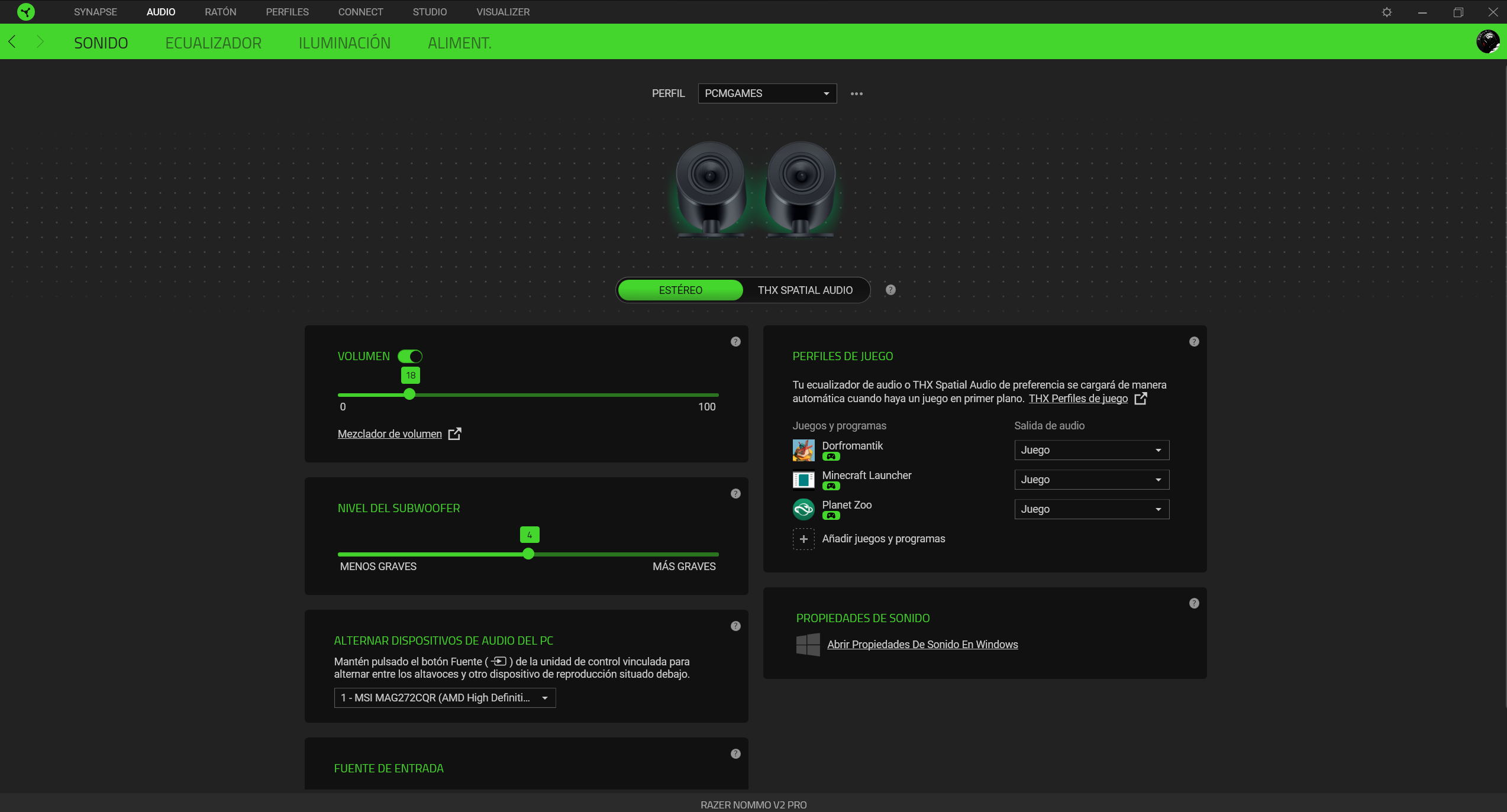Open the Audio top menu
The image size is (1507, 812).
coord(161,12)
